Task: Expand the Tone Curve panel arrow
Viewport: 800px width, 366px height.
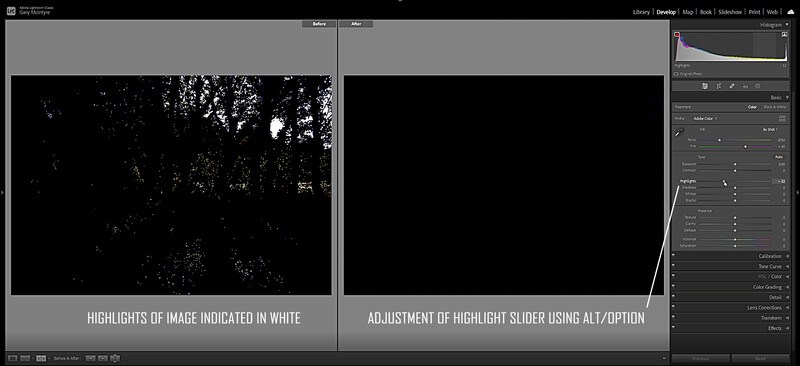Action: pos(787,266)
